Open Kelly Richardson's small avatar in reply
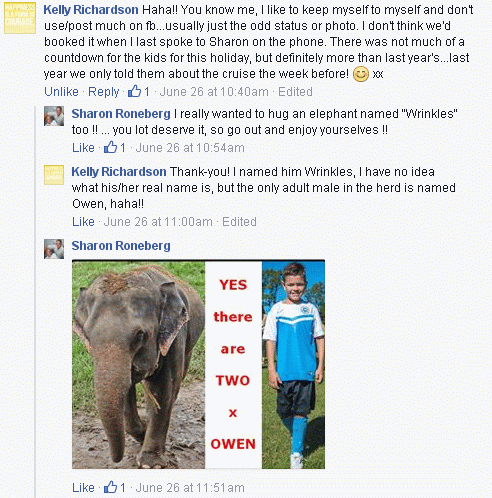 (x=54, y=175)
